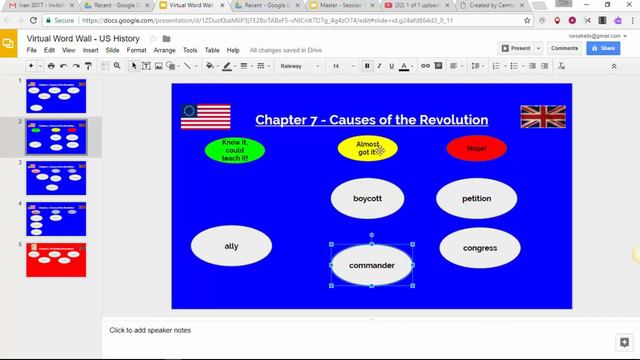Image resolution: width=640 pixels, height=360 pixels.
Task: Open the Insert menu
Action: point(90,50)
